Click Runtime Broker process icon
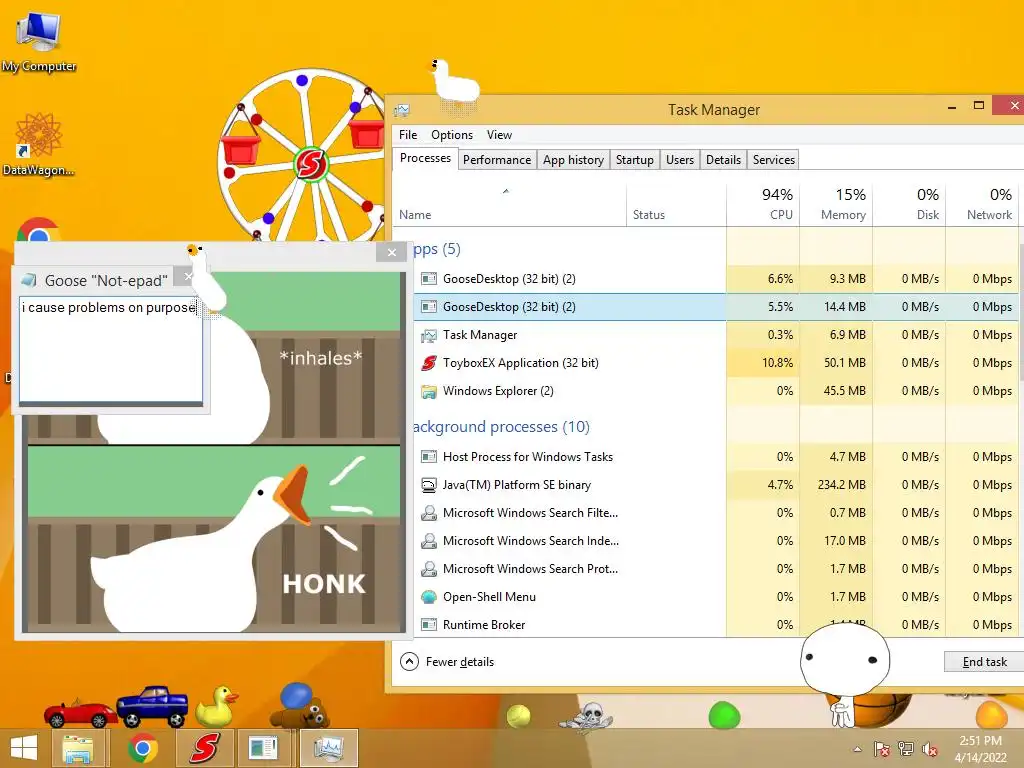Viewport: 1024px width, 768px height. click(428, 625)
